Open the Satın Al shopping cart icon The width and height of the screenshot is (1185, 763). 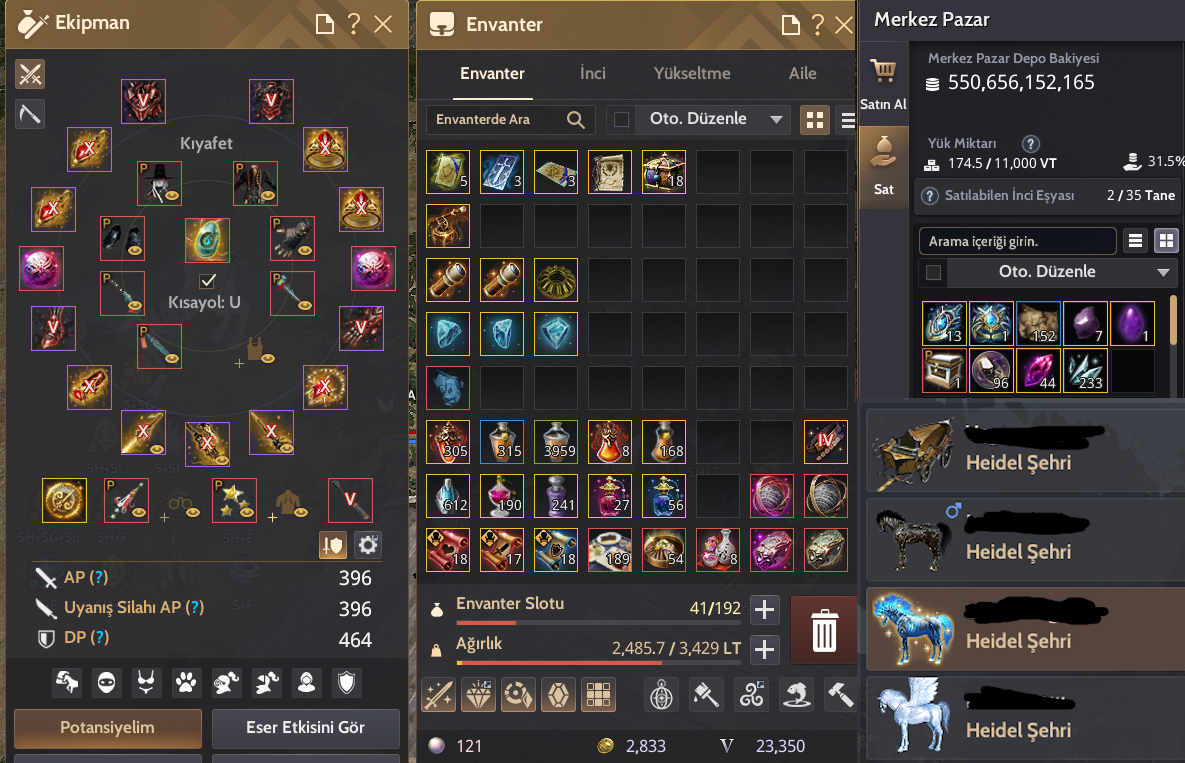pyautogui.click(x=883, y=72)
